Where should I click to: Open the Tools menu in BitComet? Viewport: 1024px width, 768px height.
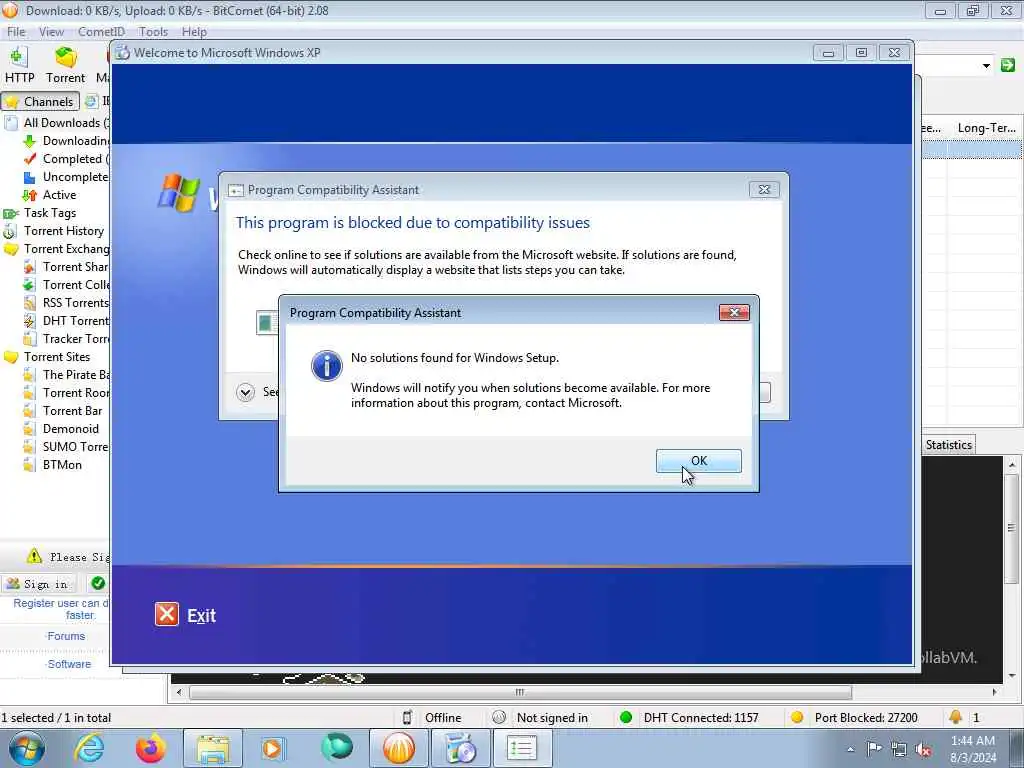tap(153, 31)
